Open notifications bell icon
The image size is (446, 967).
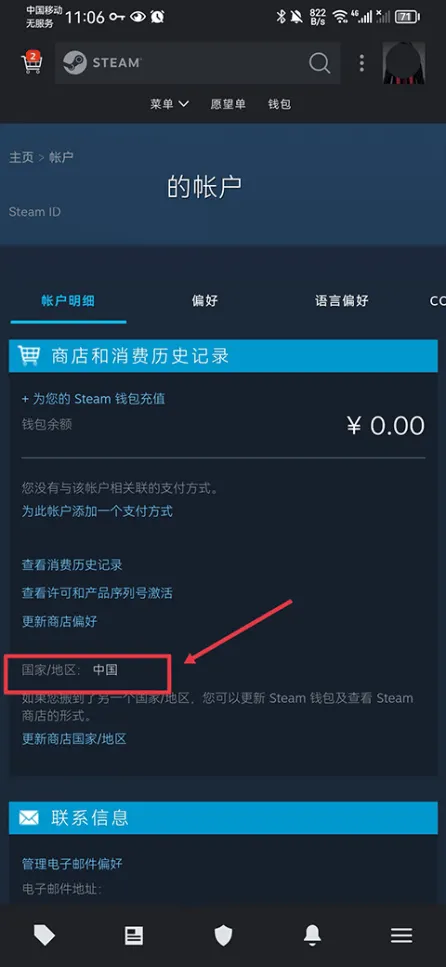(x=313, y=936)
